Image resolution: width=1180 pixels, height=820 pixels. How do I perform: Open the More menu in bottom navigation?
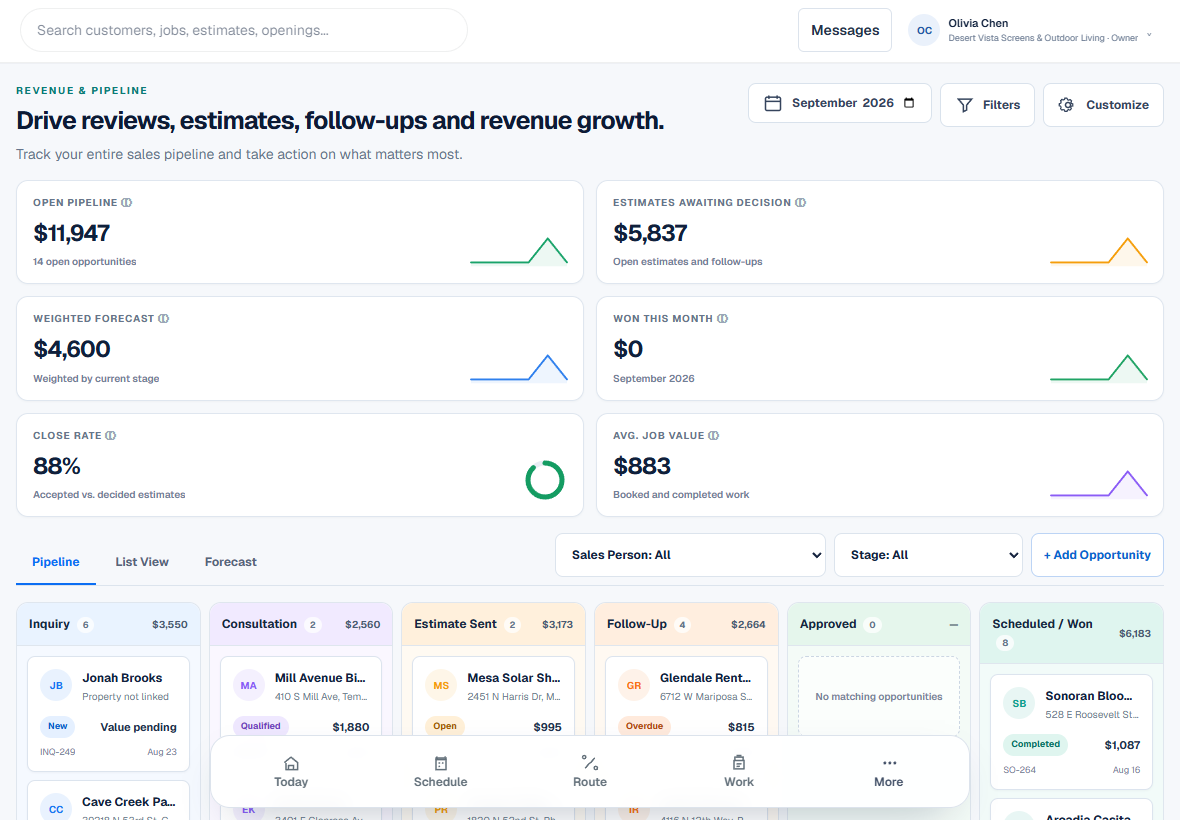point(889,772)
